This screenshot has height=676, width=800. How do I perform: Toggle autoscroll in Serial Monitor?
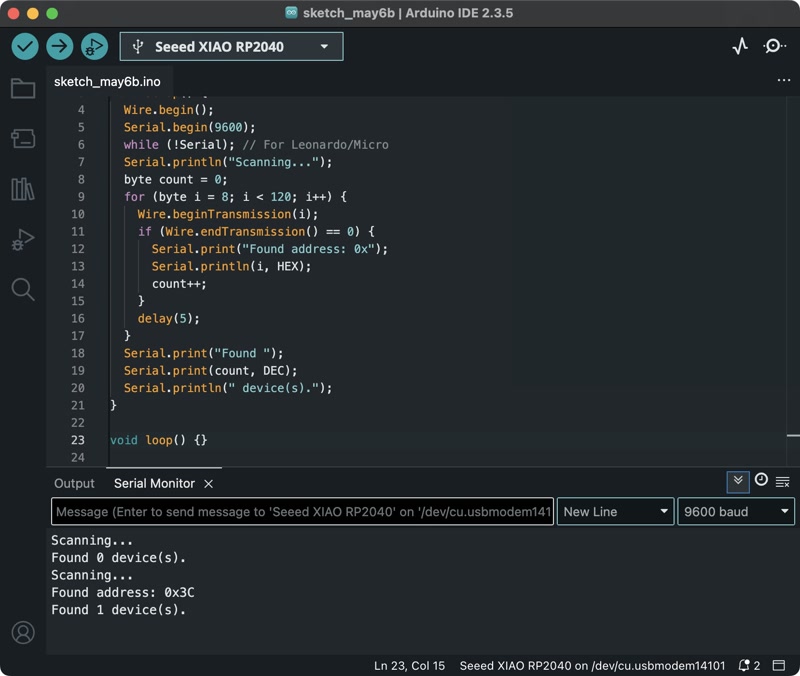coord(738,482)
